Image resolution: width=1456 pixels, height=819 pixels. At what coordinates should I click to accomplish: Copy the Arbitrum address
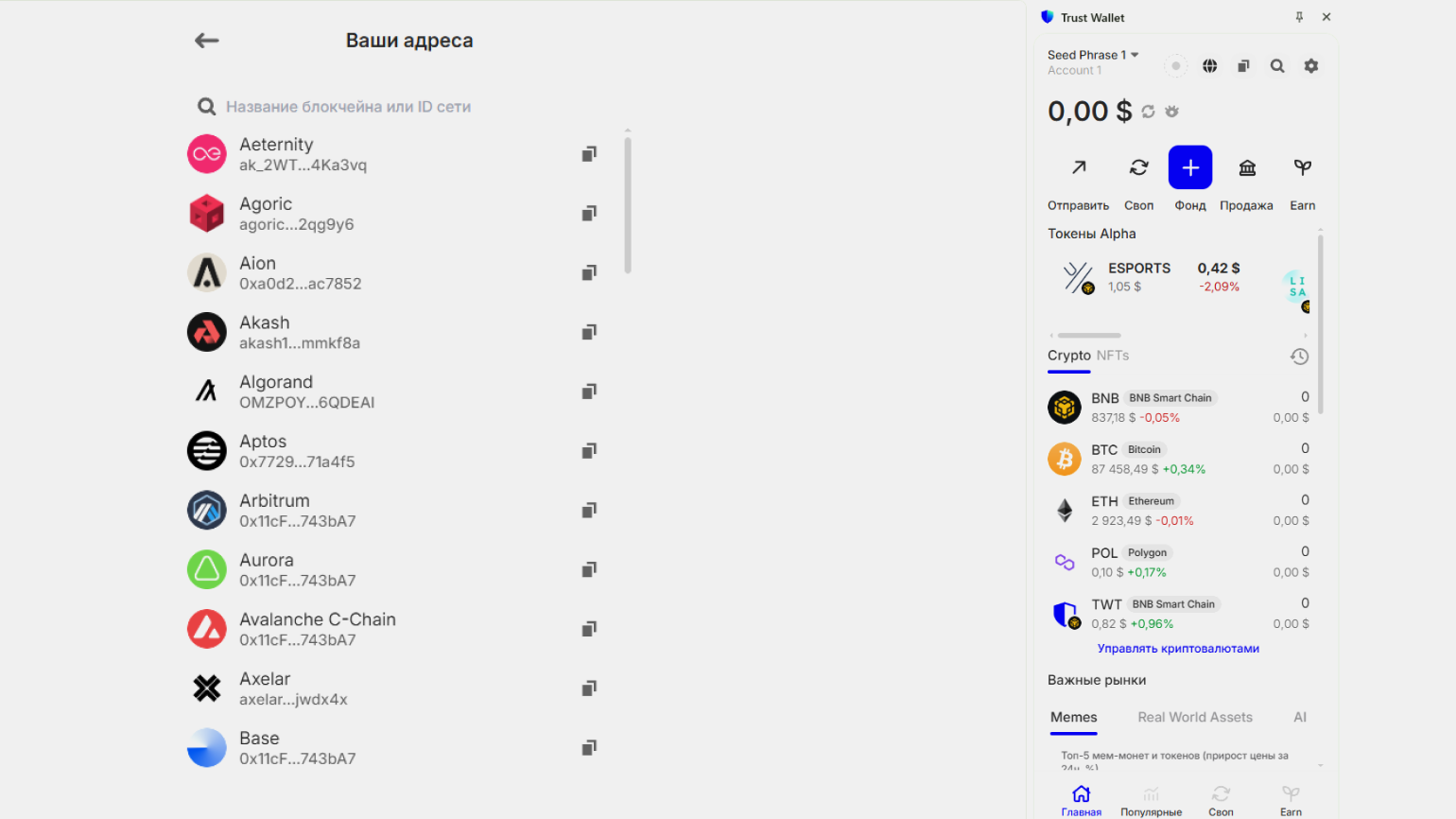click(589, 511)
